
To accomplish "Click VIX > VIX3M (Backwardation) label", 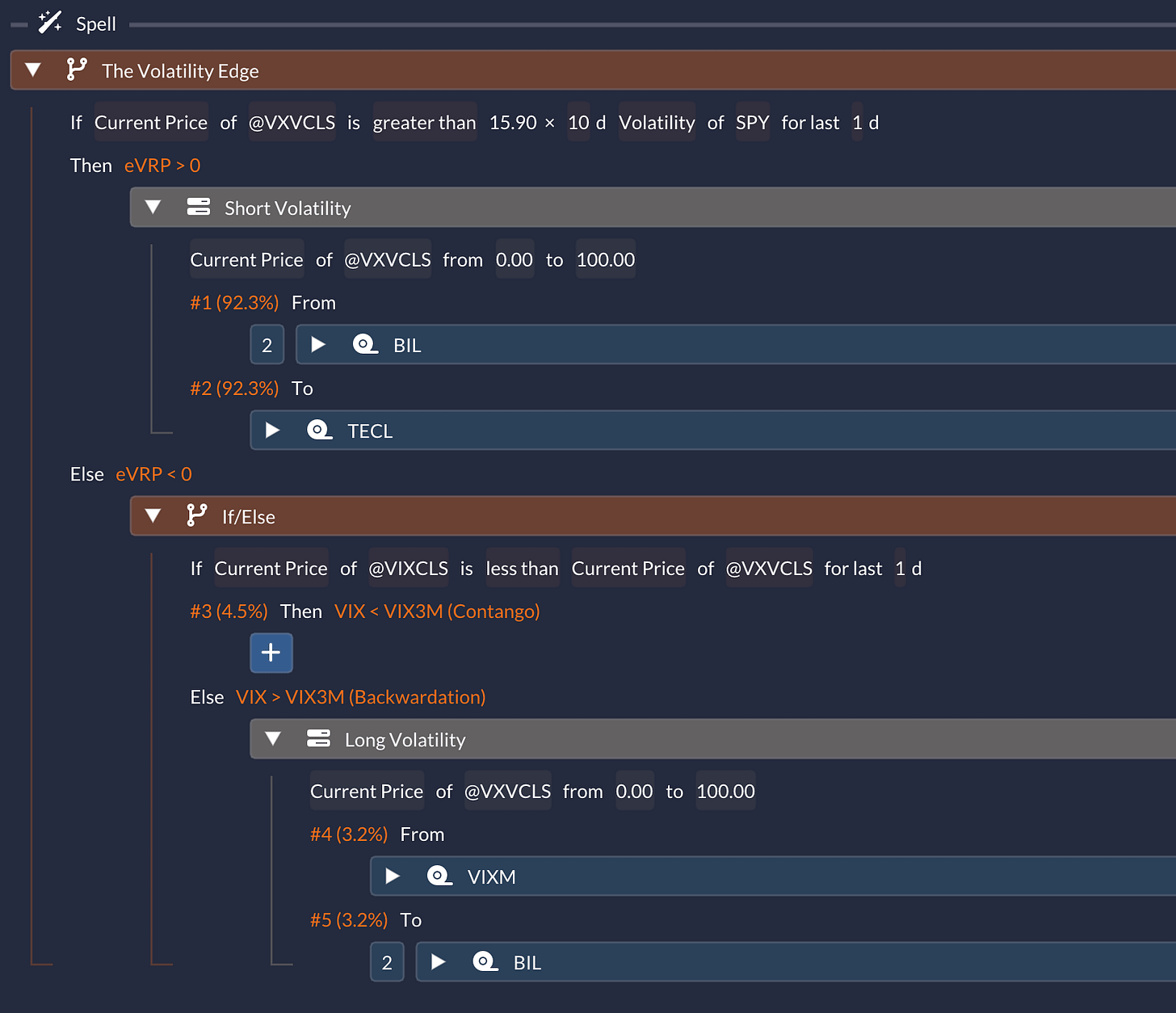I will (361, 697).
